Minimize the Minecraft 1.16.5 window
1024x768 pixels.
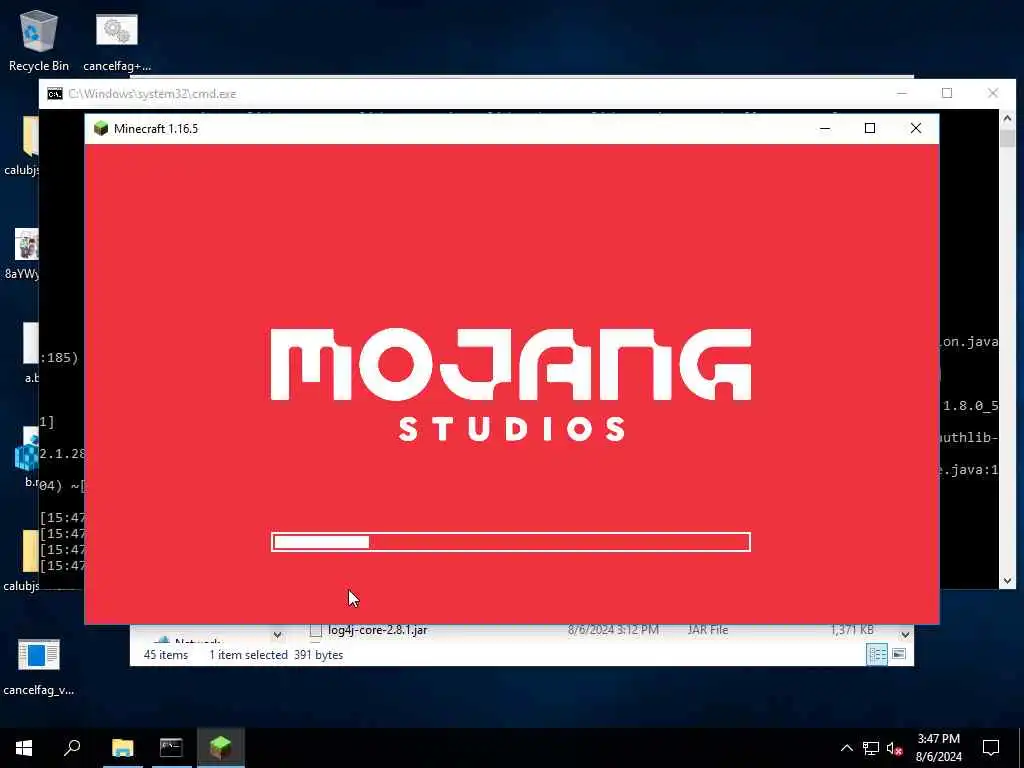tap(825, 128)
